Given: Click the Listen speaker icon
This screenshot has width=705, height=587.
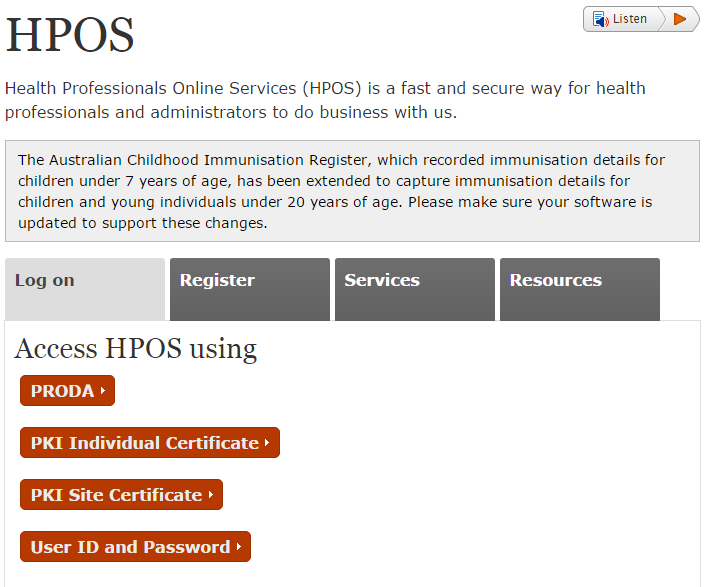Looking at the screenshot, I should point(600,19).
